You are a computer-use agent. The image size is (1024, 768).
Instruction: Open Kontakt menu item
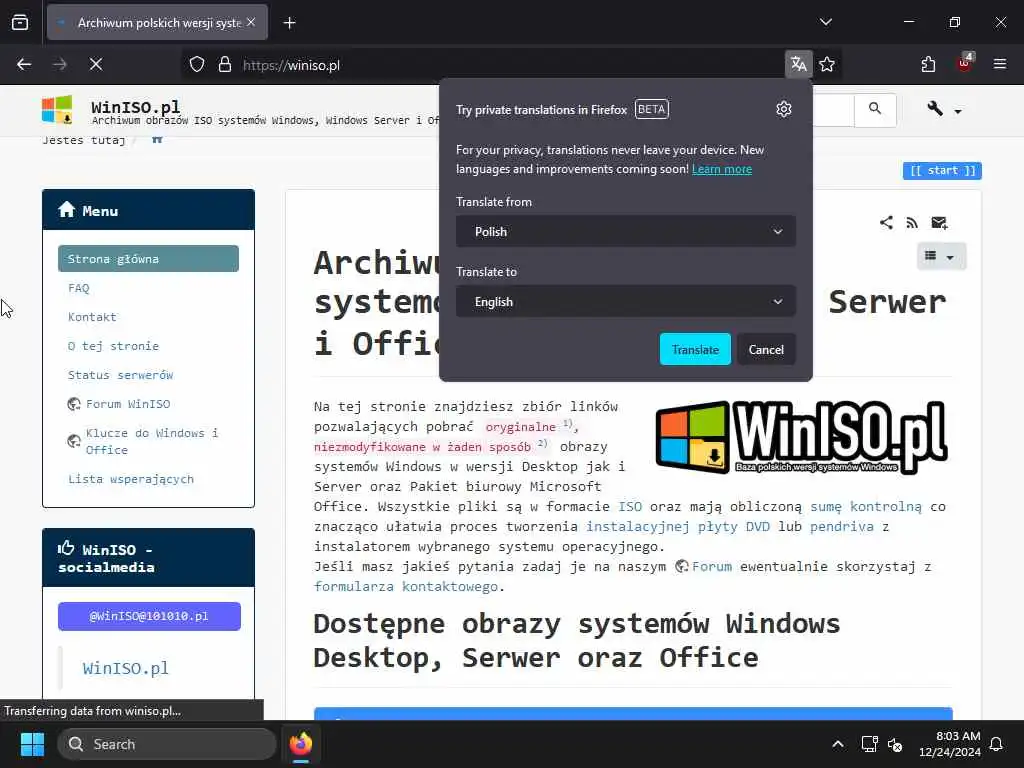92,317
